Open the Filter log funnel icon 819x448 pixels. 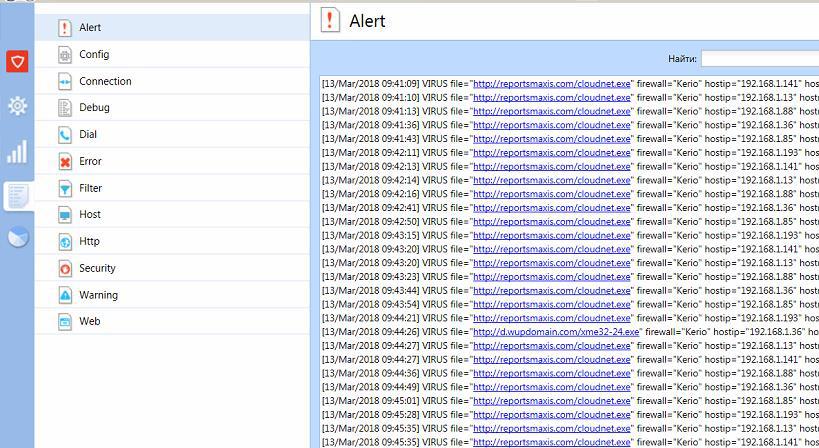tap(65, 188)
